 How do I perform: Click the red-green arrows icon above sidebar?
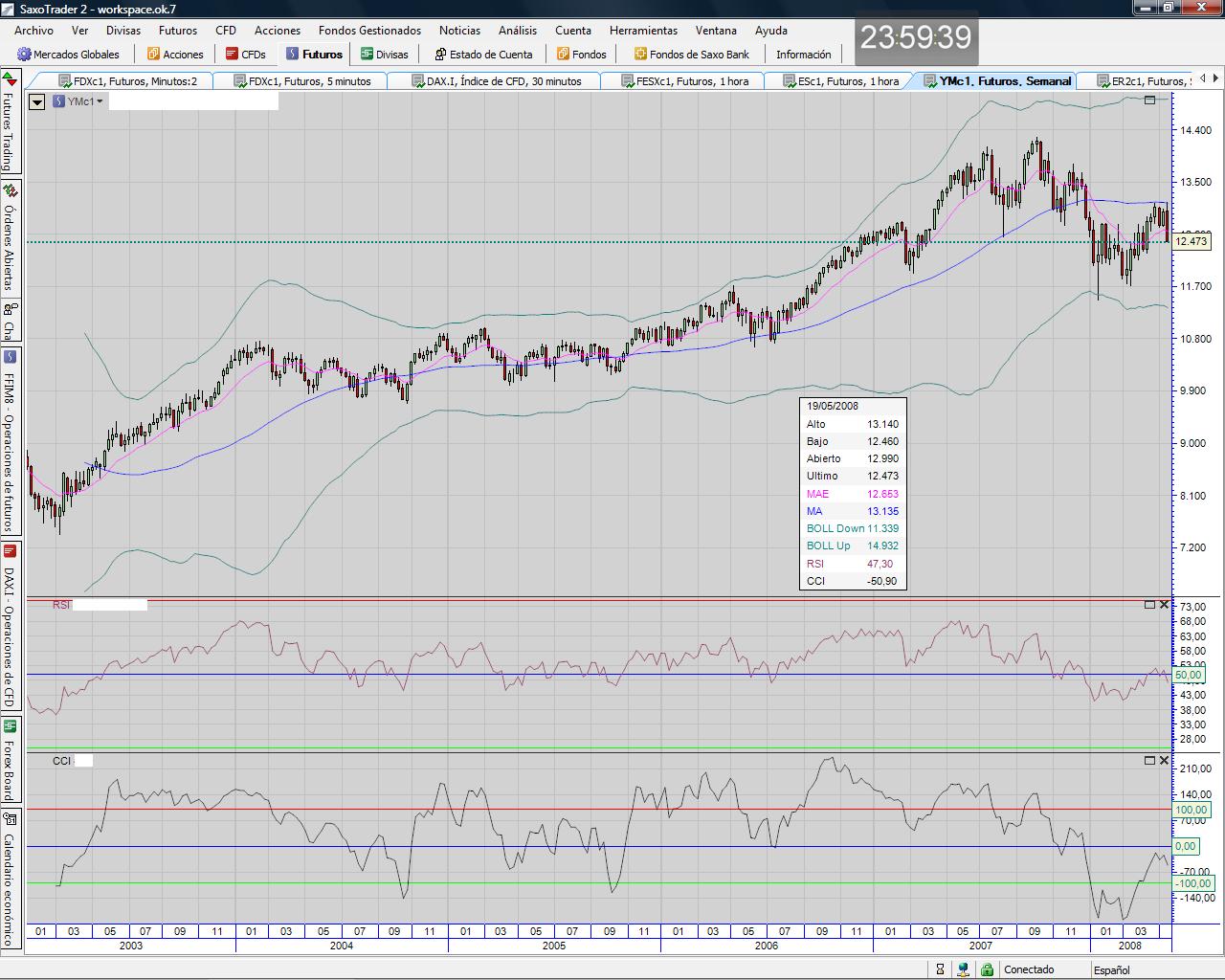pos(9,78)
